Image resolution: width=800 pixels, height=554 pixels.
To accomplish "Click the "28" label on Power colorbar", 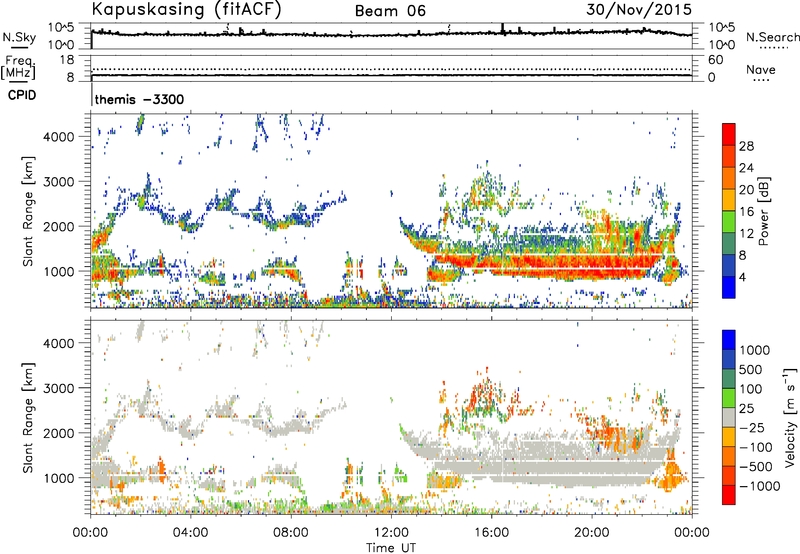I will 746,146.
